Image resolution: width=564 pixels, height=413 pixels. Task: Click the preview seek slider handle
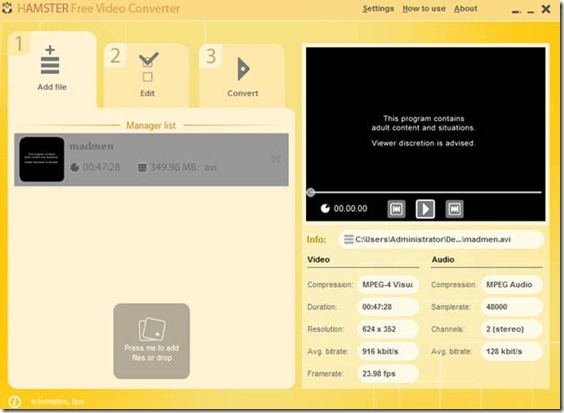point(311,192)
